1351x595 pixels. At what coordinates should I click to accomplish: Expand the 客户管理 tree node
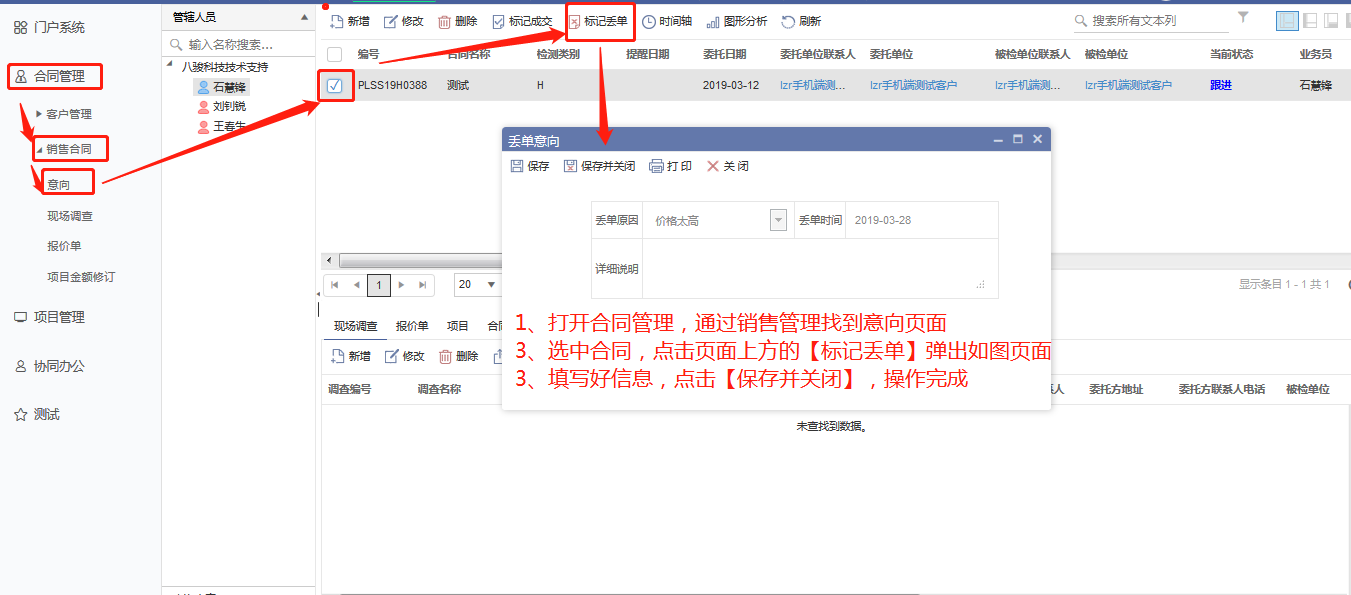click(39, 114)
